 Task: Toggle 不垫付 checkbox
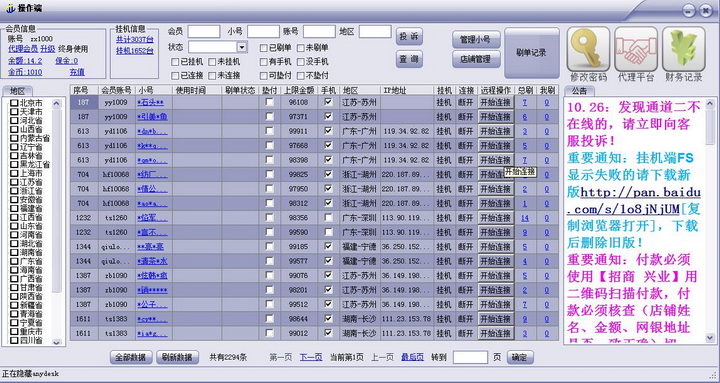pyautogui.click(x=300, y=75)
